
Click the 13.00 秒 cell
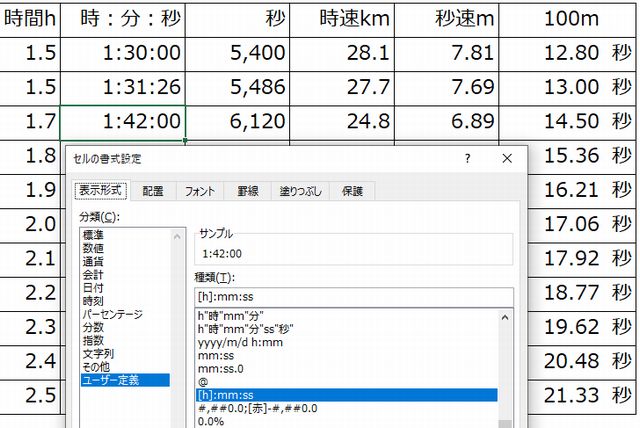pyautogui.click(x=567, y=89)
